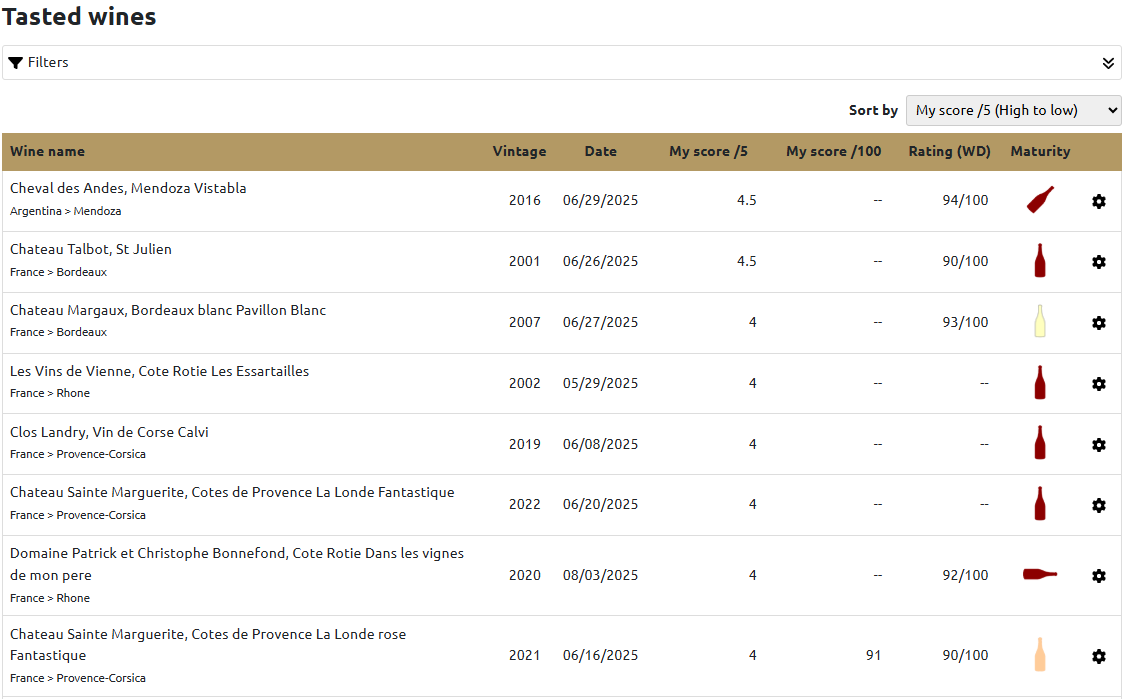Screen dimensions: 1125x699
Task: Click red bottle icon for La Londe Fantastique 2022
Action: point(1040,503)
